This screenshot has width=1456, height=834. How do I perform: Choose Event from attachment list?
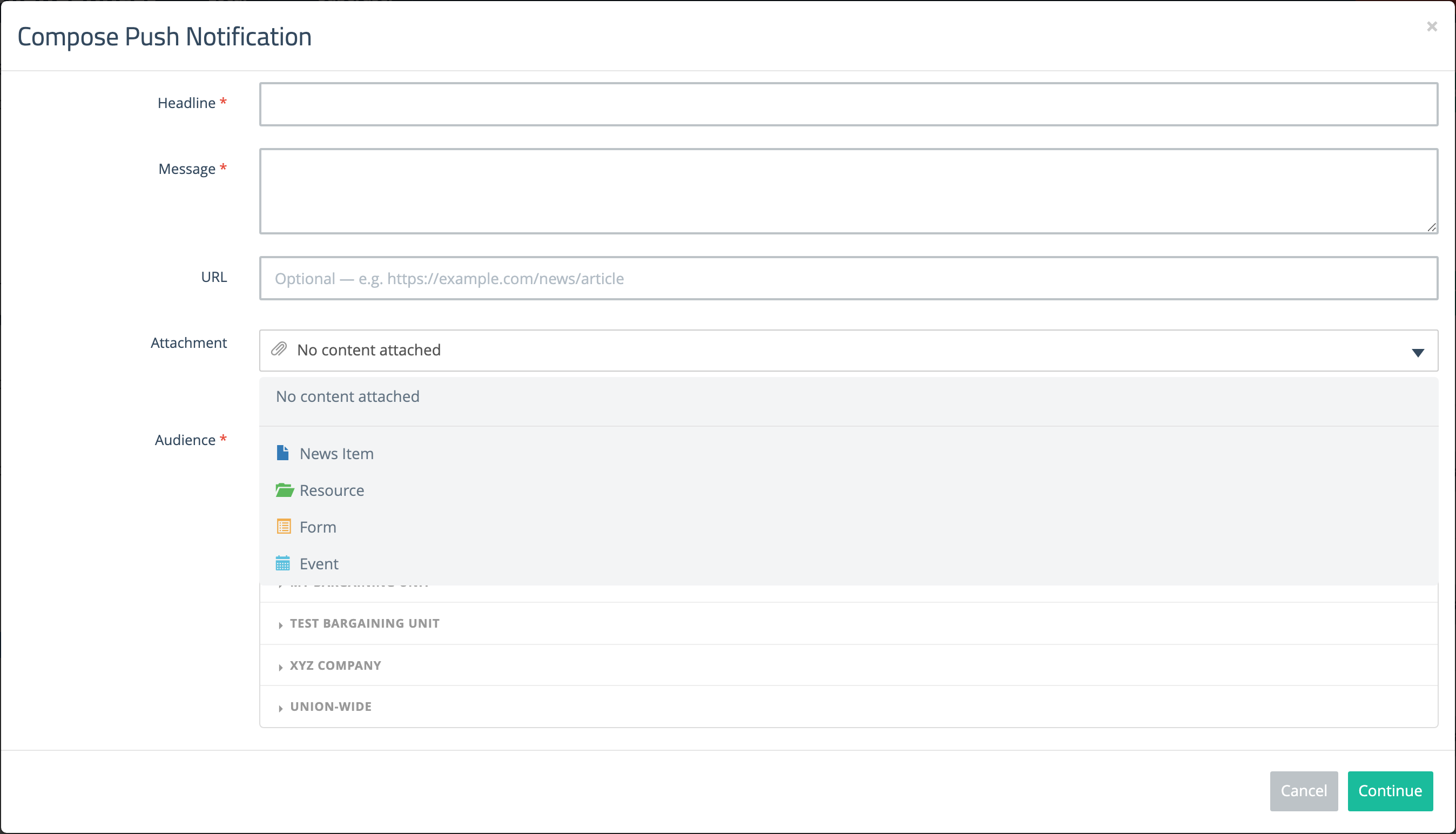(x=848, y=563)
